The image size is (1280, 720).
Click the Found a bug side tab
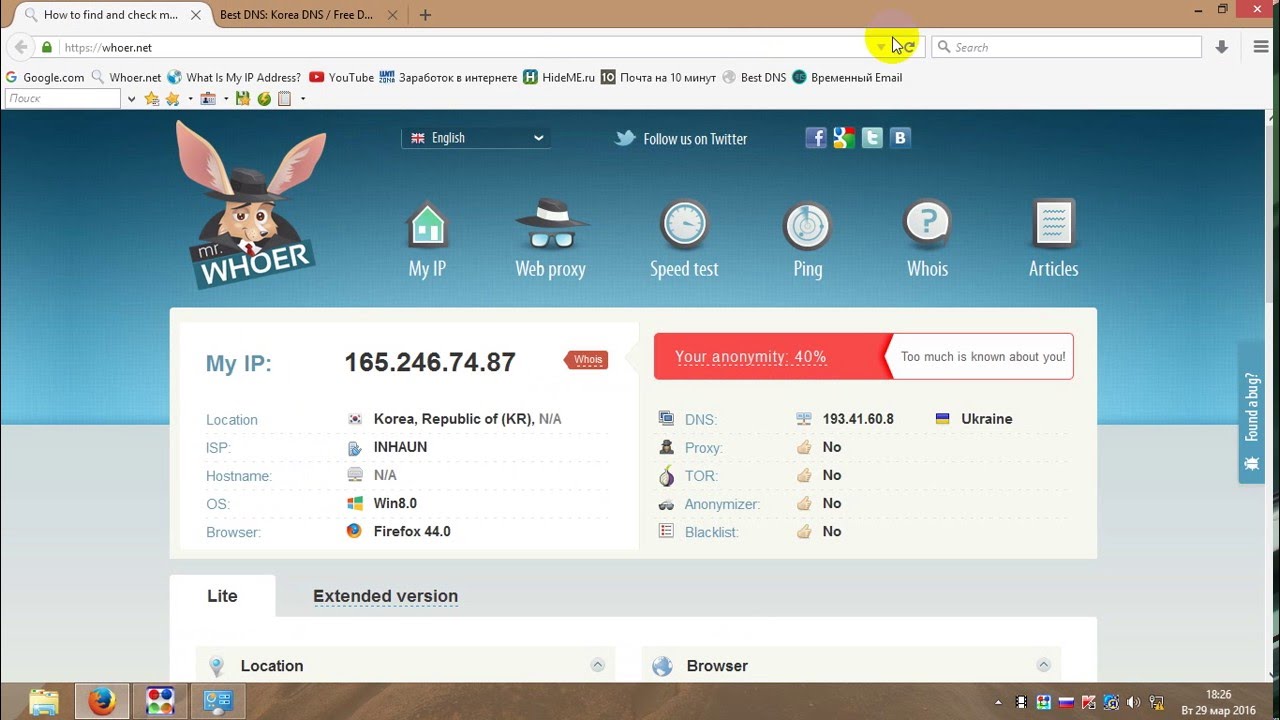coord(1252,412)
